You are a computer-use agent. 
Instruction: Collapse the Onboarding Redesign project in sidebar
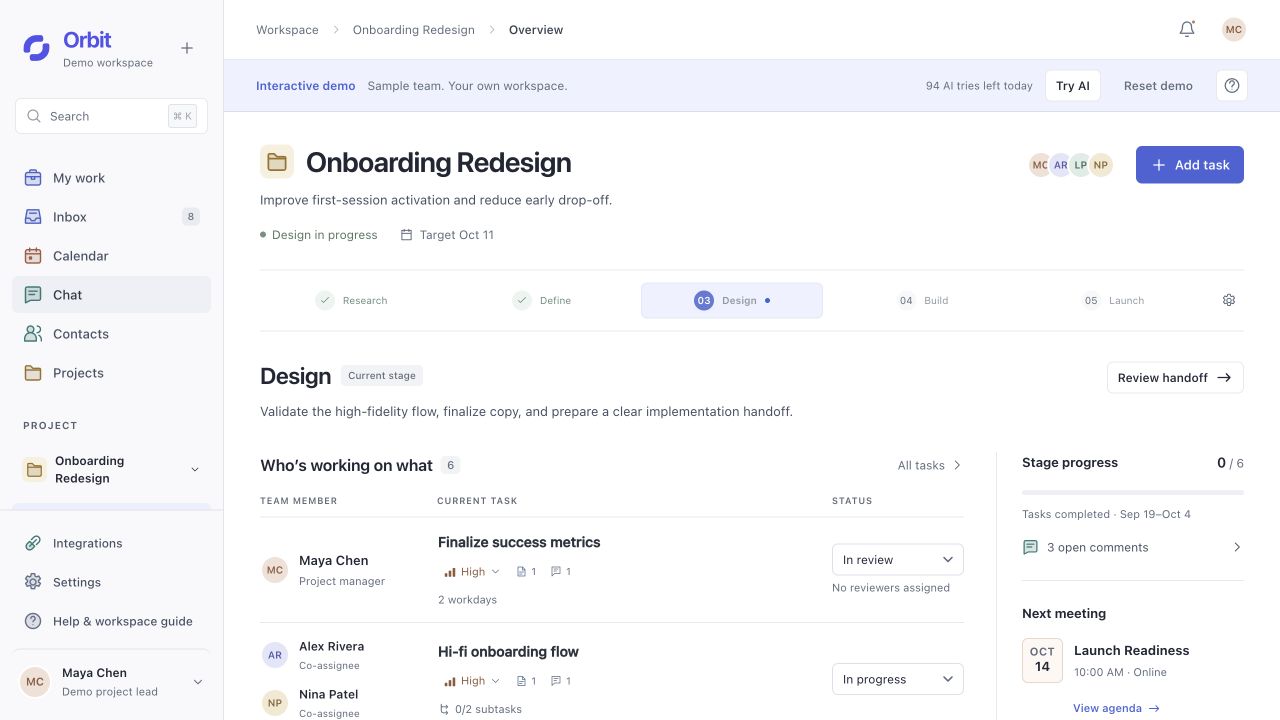(195, 470)
